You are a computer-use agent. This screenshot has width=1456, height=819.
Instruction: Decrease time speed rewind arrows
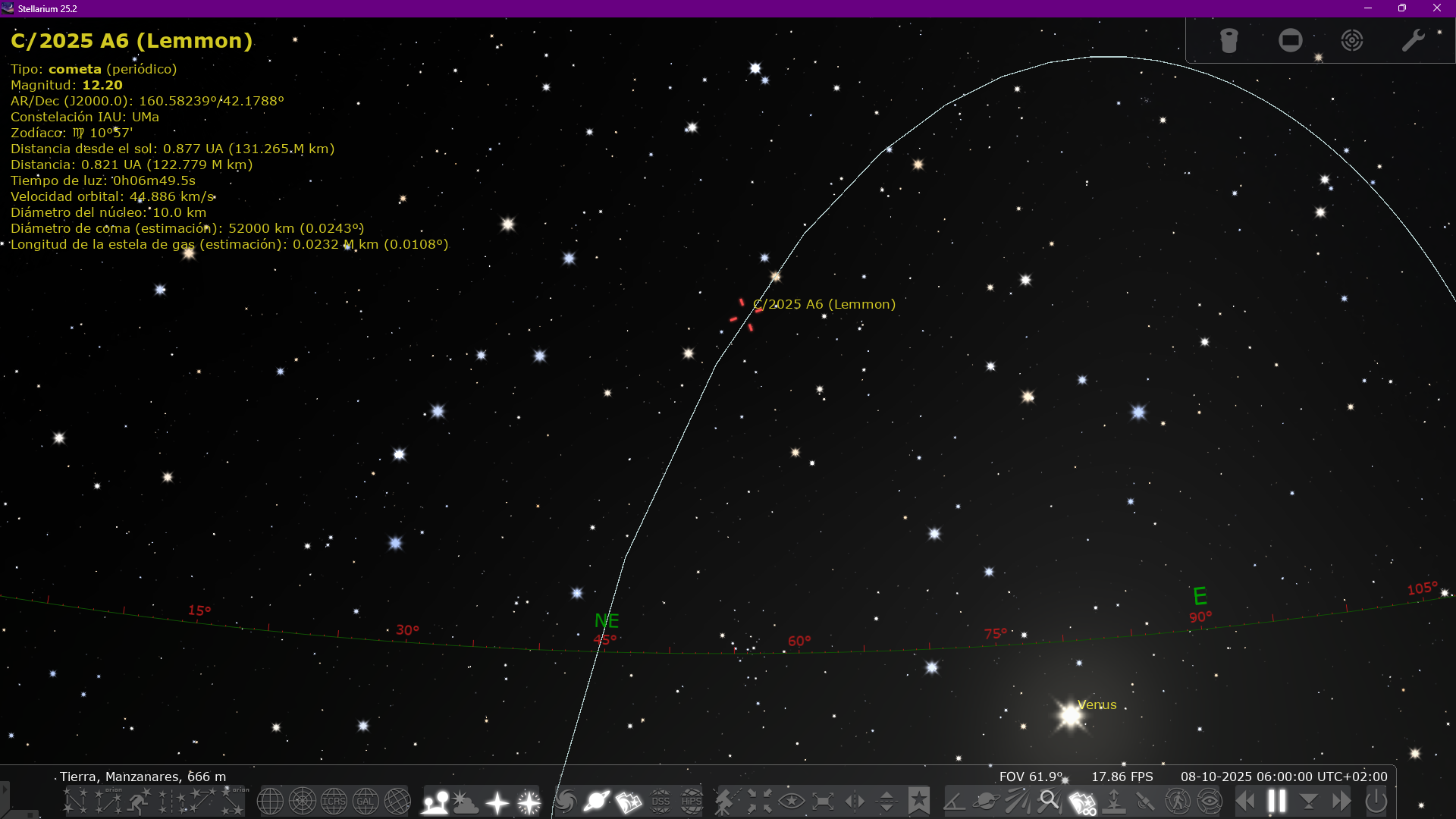point(1245,801)
